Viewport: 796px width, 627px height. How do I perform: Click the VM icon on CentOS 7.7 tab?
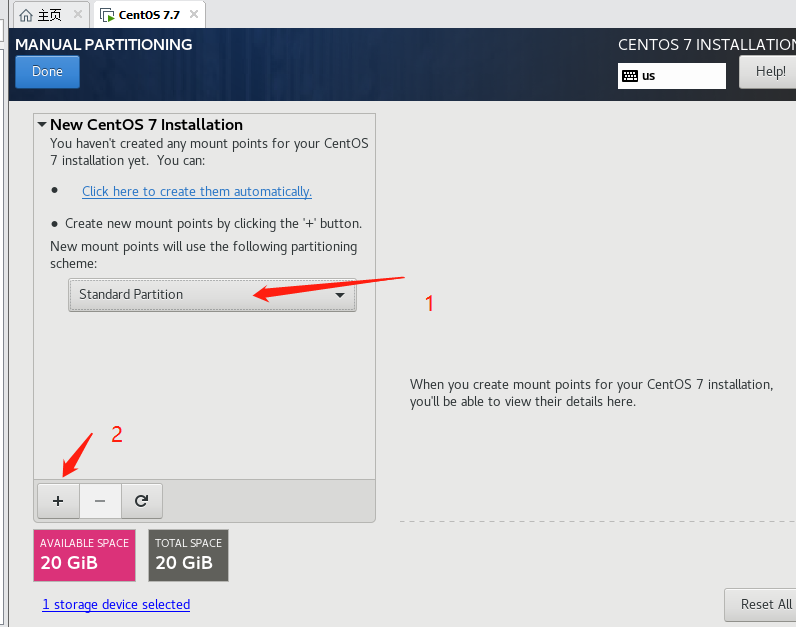coord(107,15)
